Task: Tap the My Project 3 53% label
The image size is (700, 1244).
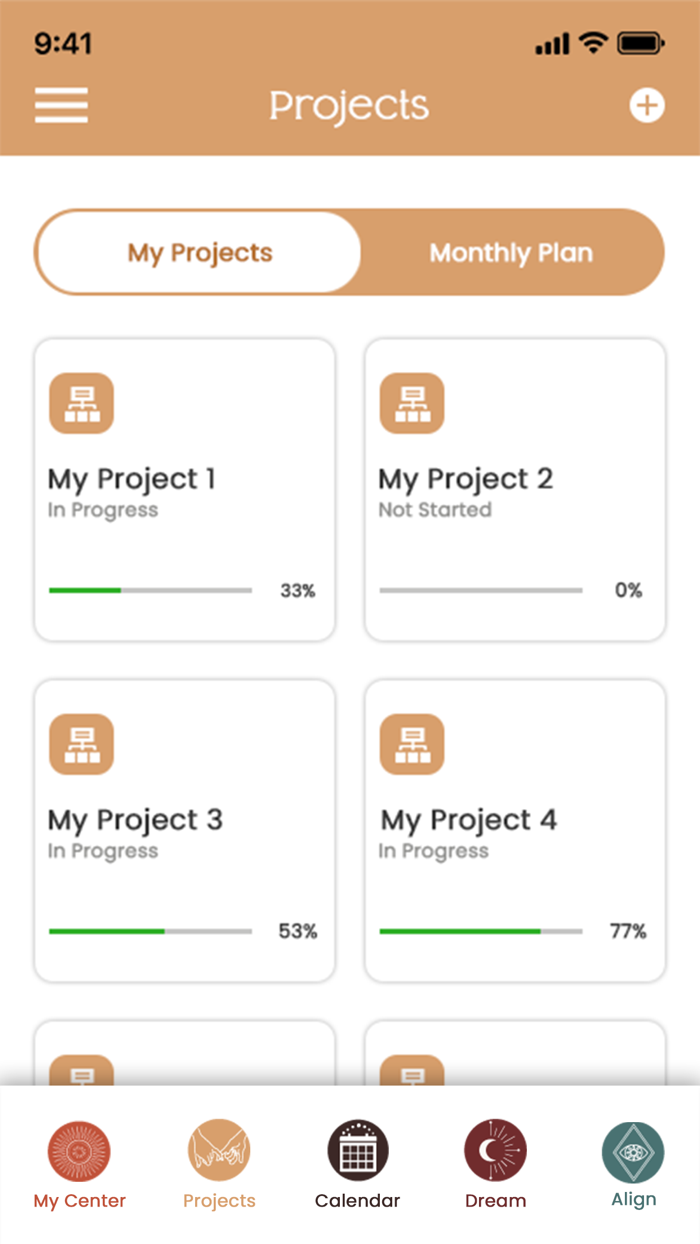Action: pyautogui.click(x=297, y=932)
